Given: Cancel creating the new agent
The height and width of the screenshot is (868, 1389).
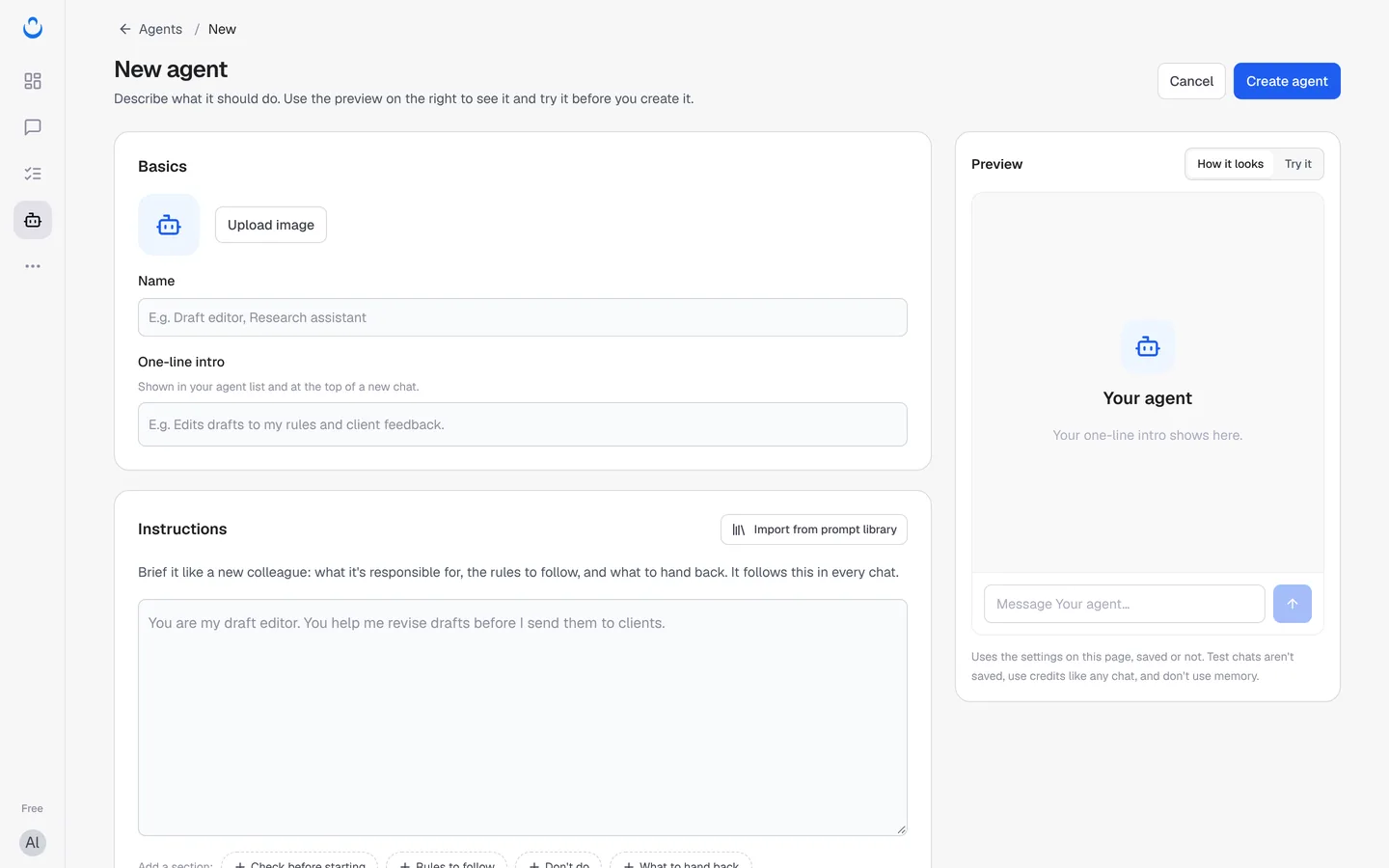Looking at the screenshot, I should (1191, 81).
